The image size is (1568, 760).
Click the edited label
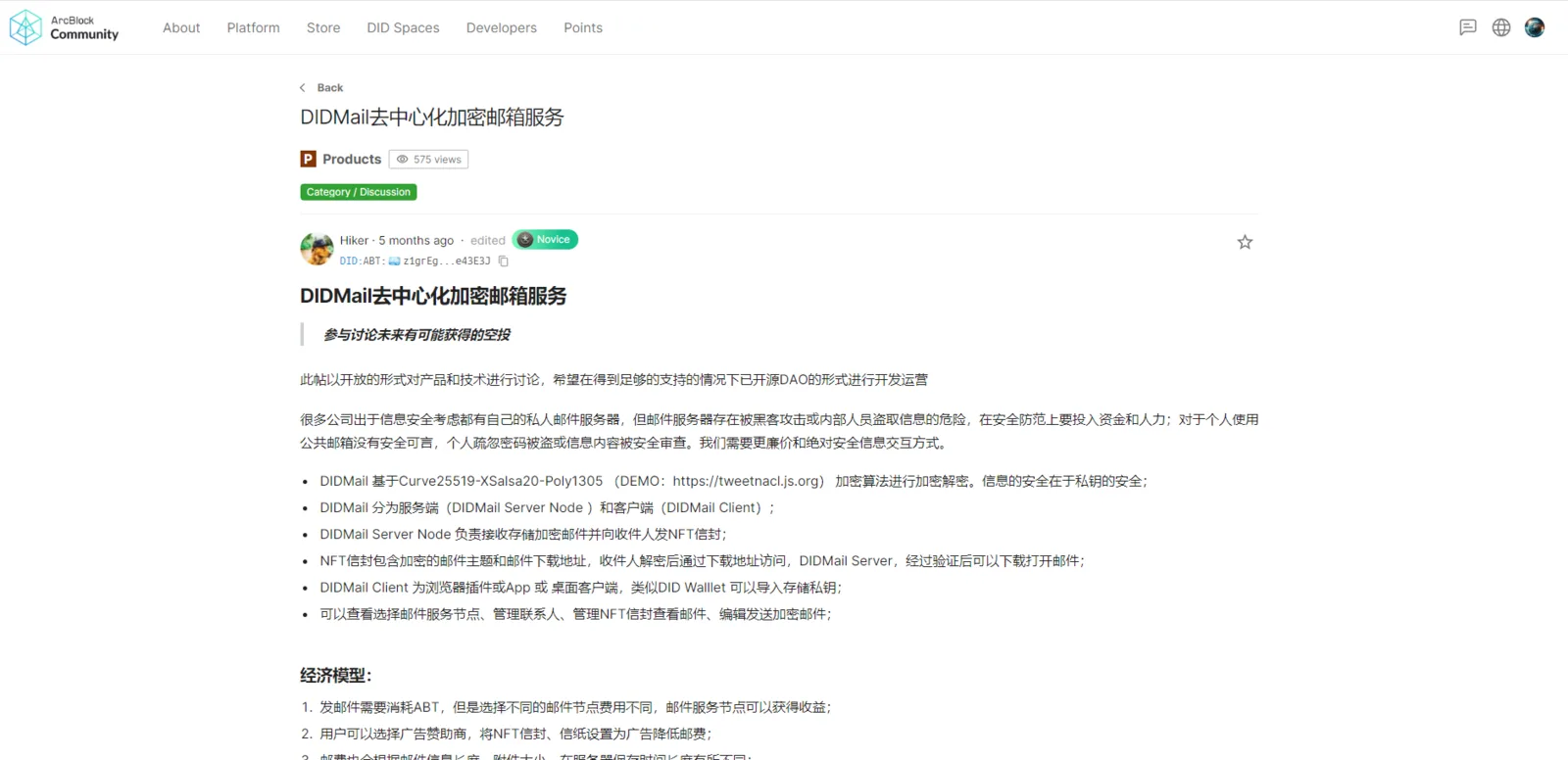488,240
